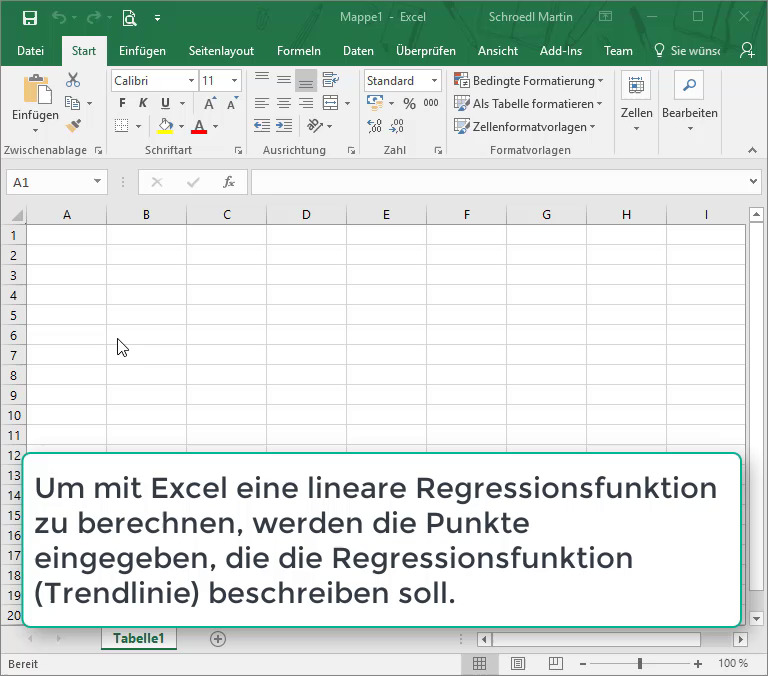Click the Einfügen paste clipboard icon
Image resolution: width=768 pixels, height=676 pixels.
[x=37, y=89]
